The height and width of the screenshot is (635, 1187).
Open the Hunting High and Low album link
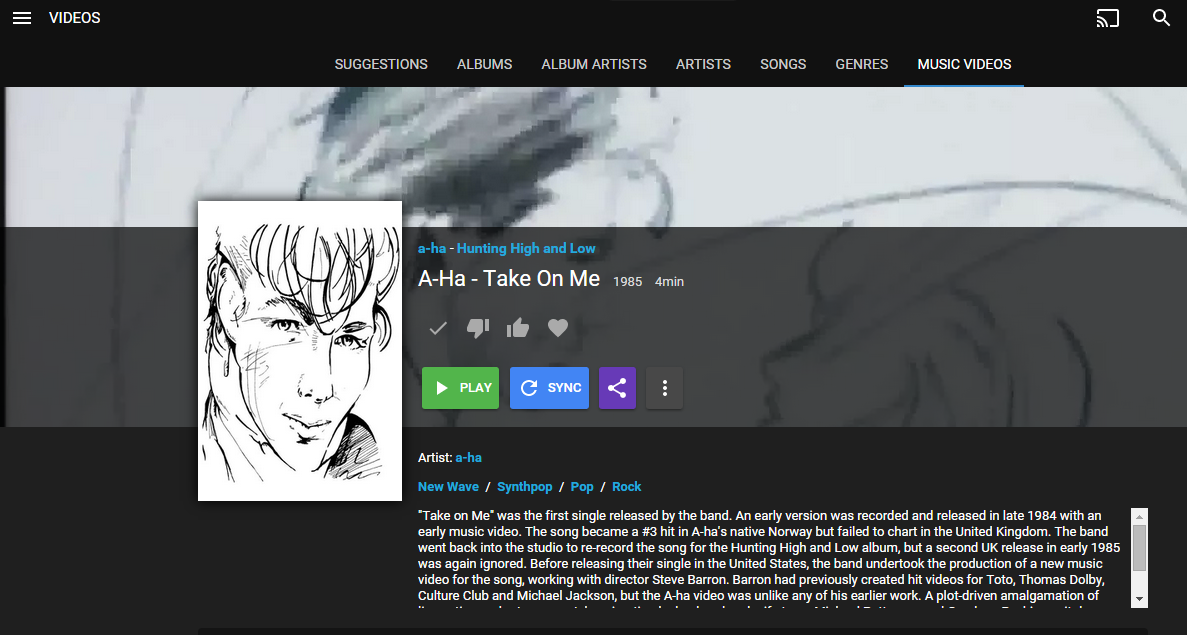coord(526,248)
